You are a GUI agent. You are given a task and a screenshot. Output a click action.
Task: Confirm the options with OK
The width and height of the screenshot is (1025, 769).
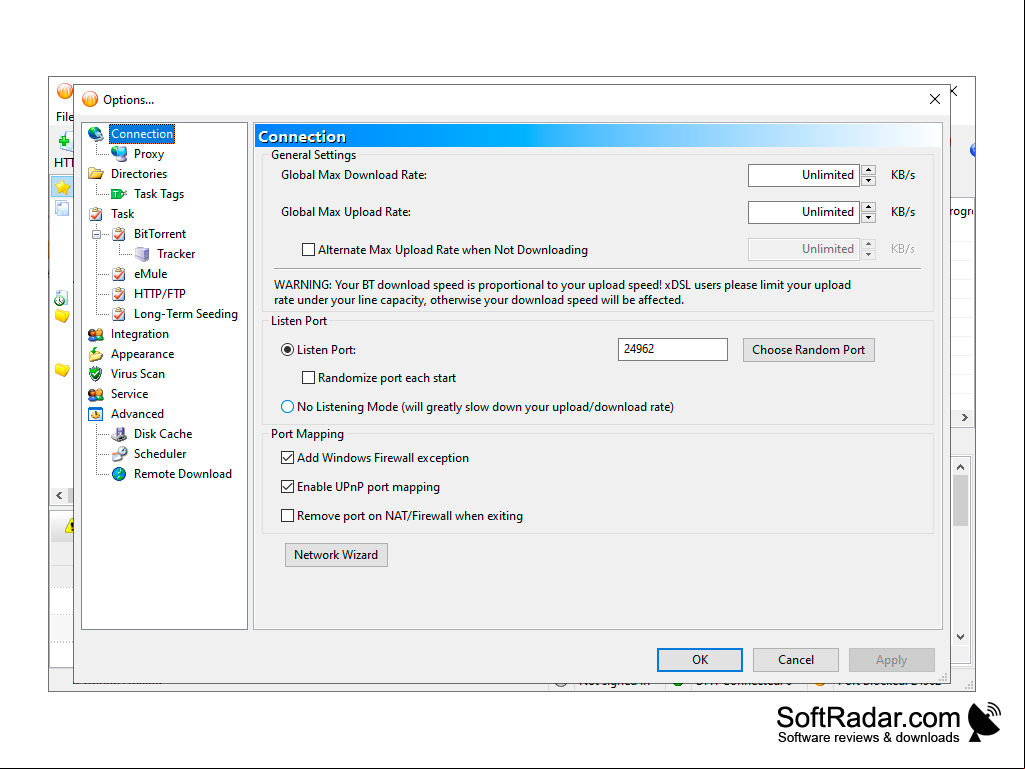point(699,660)
